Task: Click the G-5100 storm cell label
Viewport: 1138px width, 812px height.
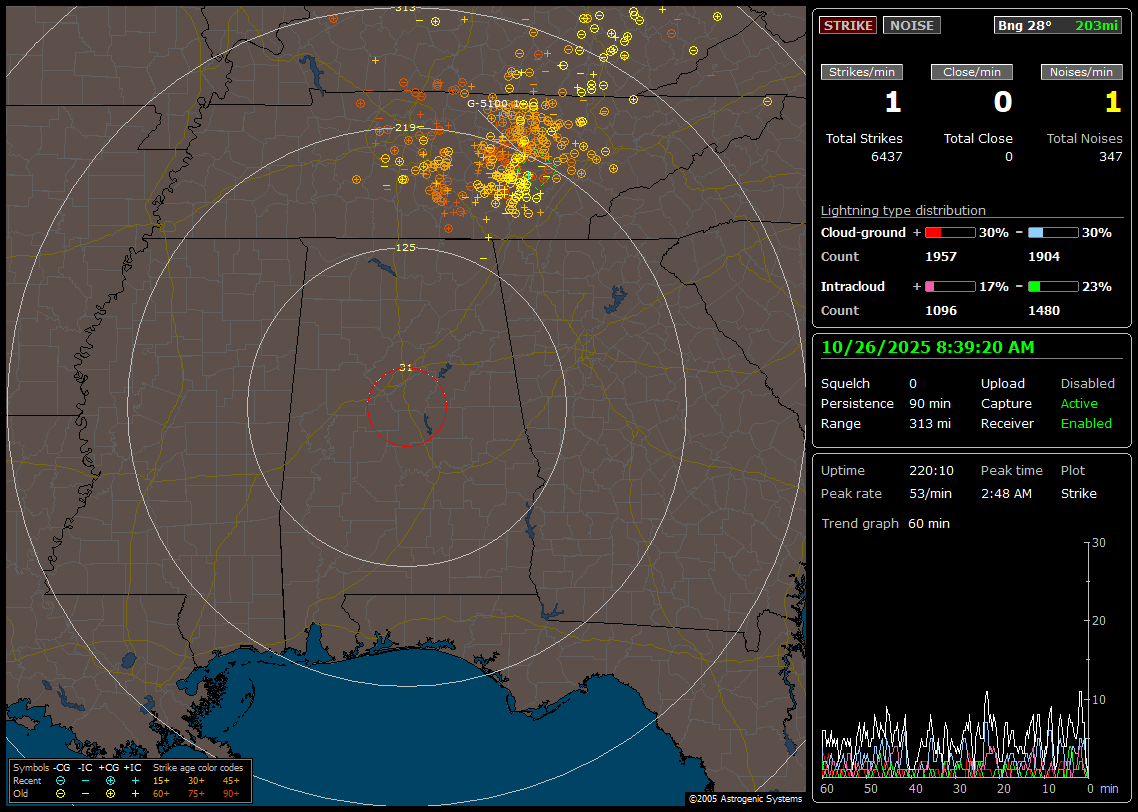Action: click(491, 103)
